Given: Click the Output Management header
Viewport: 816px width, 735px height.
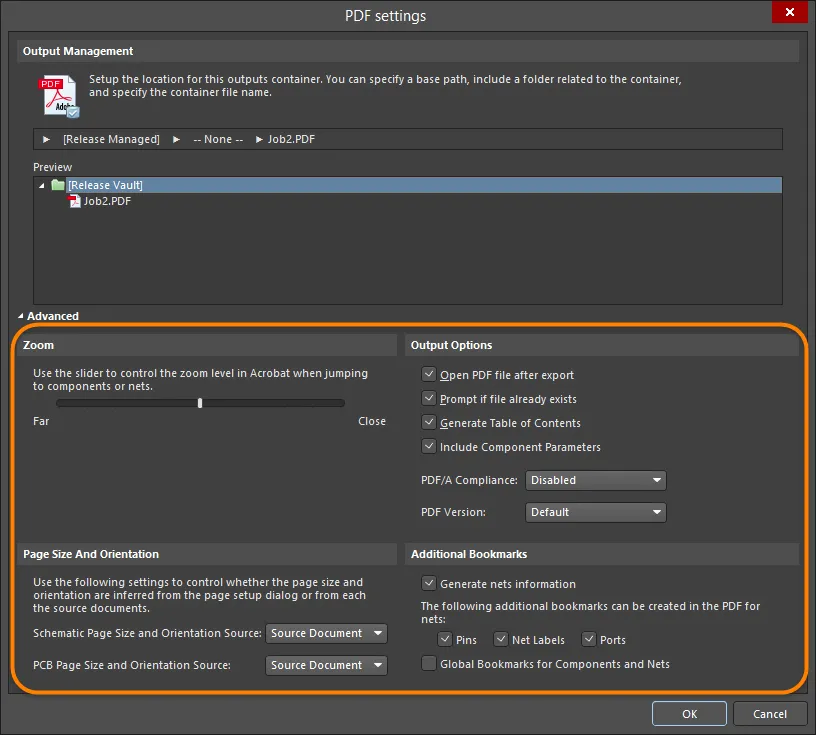Looking at the screenshot, I should tap(408, 51).
